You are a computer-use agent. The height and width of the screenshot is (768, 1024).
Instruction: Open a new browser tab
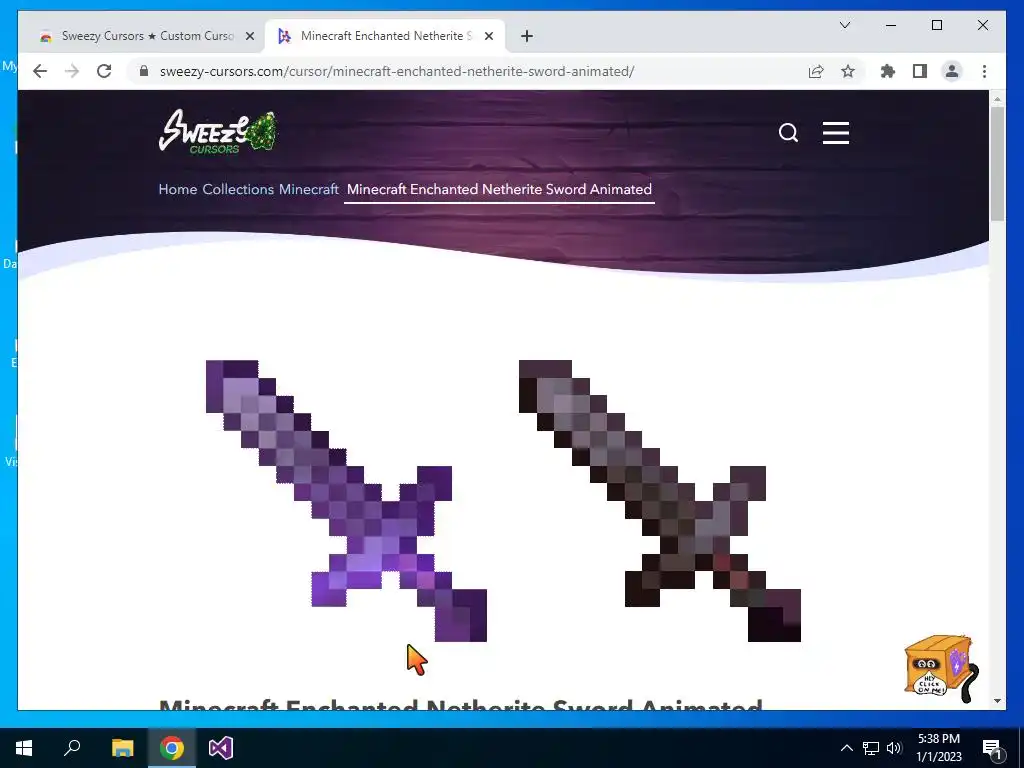[x=527, y=36]
